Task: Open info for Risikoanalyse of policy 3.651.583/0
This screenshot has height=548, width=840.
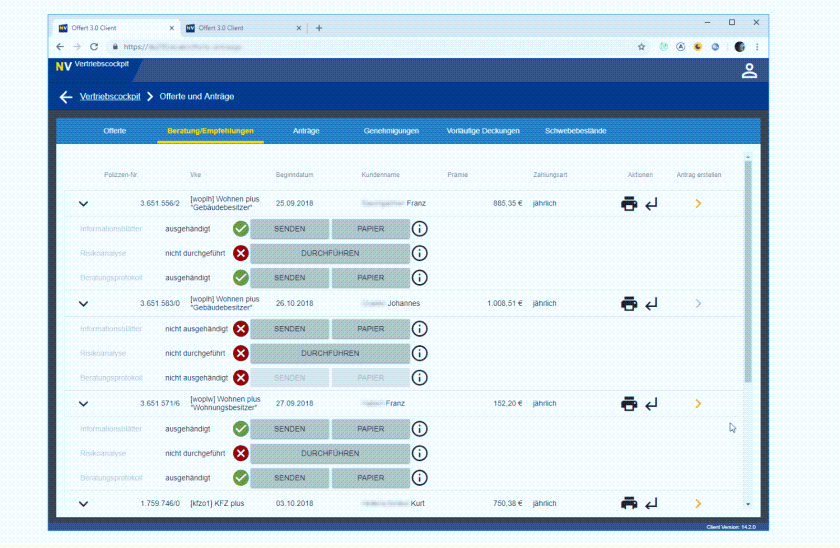Action: coord(419,354)
